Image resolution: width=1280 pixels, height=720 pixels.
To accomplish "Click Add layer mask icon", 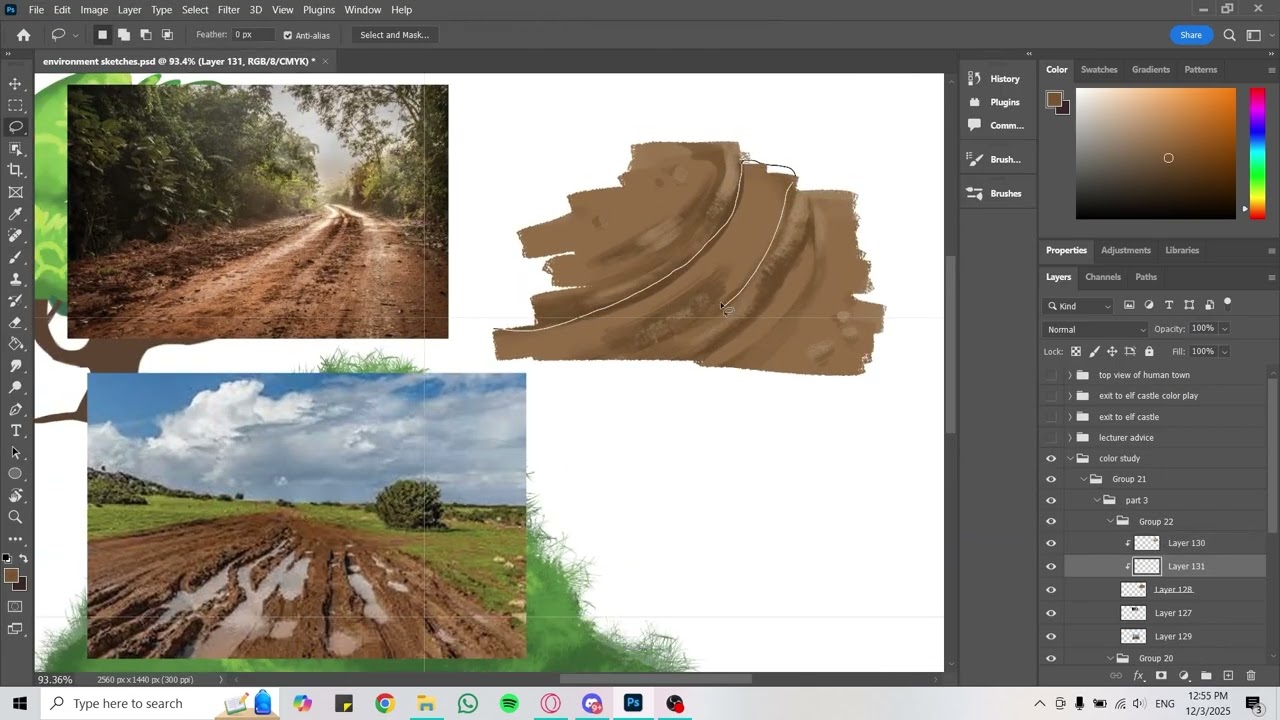I will point(1161,676).
